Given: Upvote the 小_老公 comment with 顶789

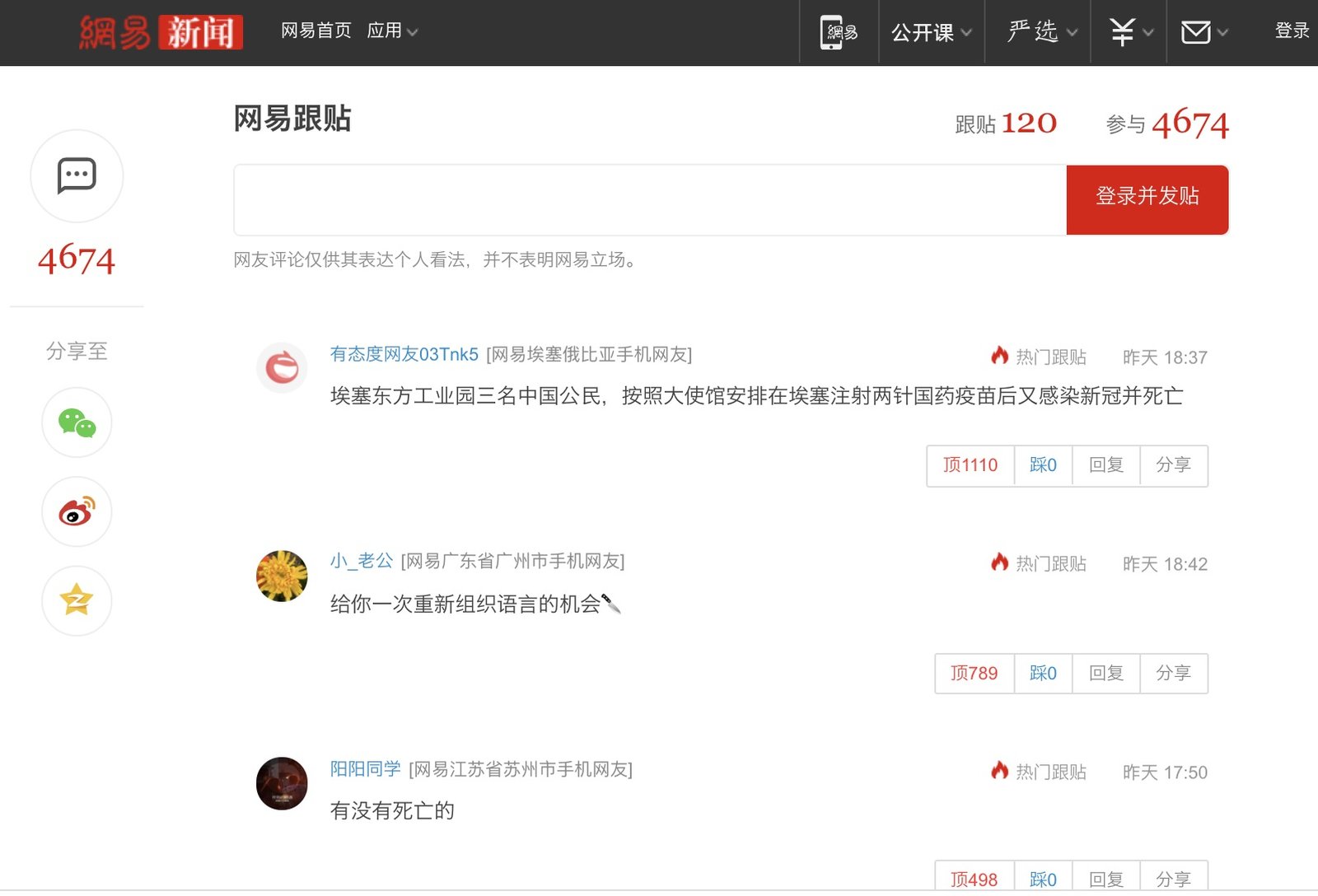Looking at the screenshot, I should pos(974,674).
